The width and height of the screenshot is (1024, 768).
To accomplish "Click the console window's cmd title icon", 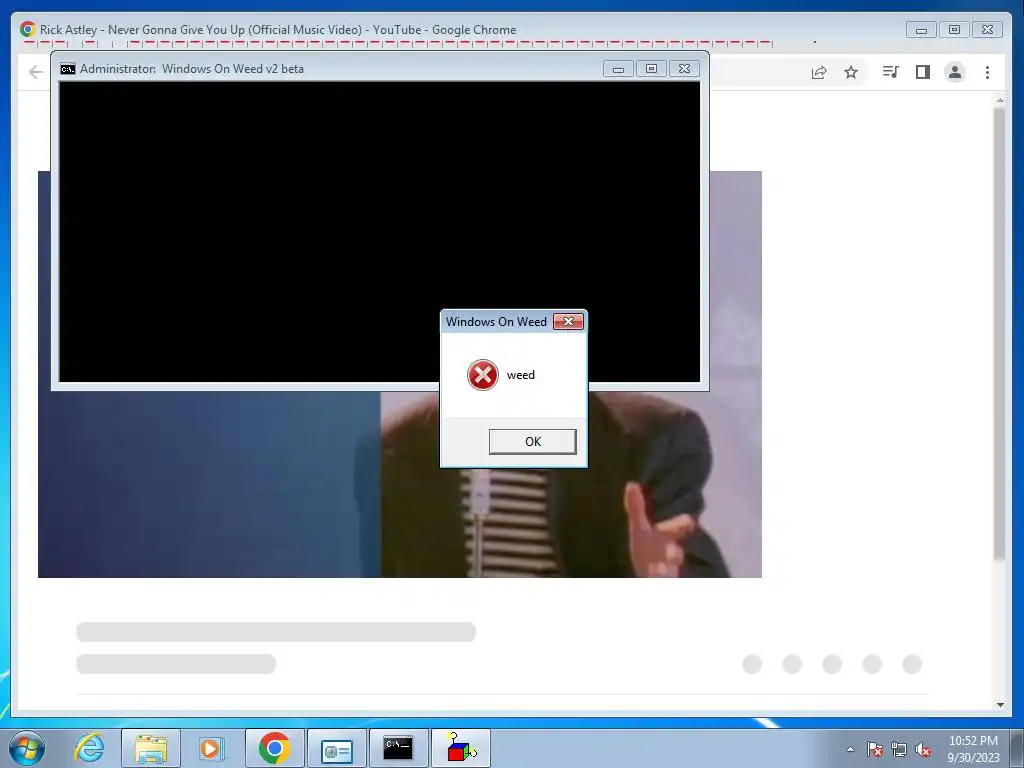I will point(68,69).
